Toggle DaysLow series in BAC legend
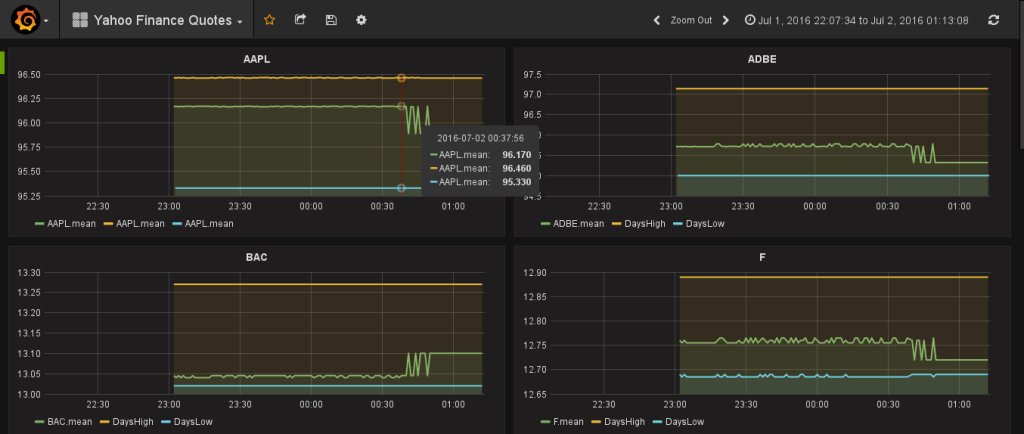The width and height of the screenshot is (1024, 434). pyautogui.click(x=187, y=422)
